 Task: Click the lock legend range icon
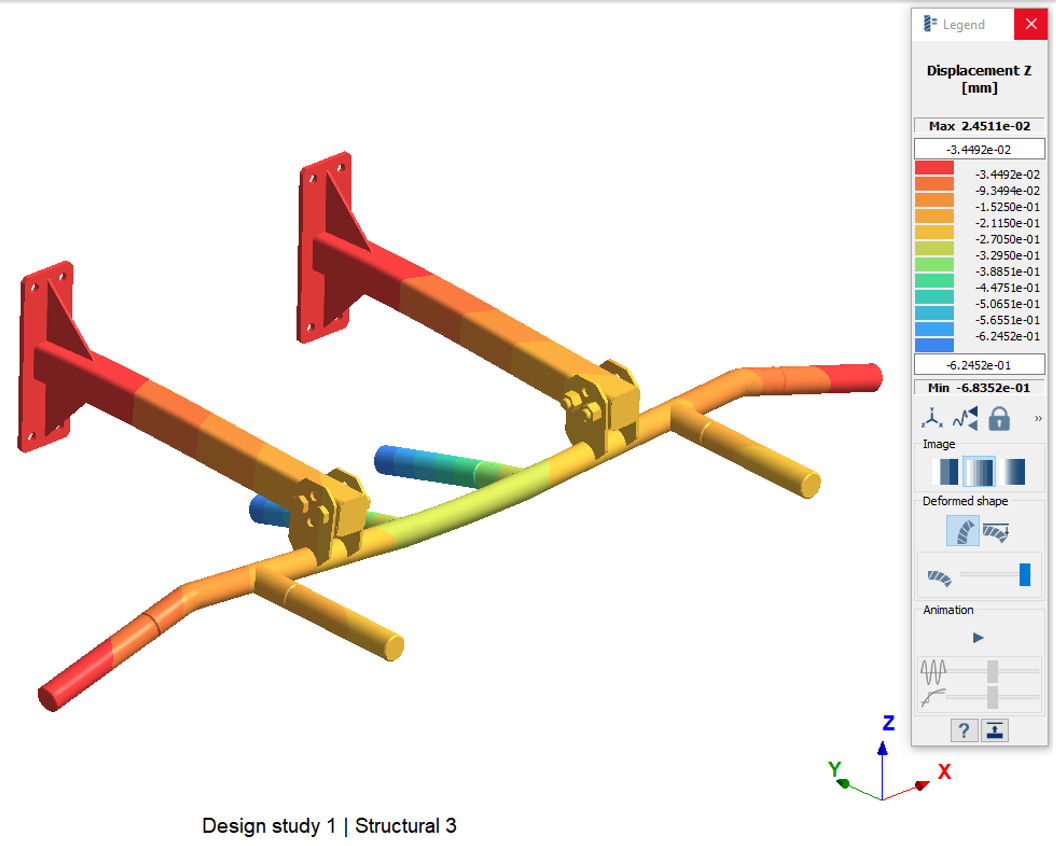click(x=998, y=418)
